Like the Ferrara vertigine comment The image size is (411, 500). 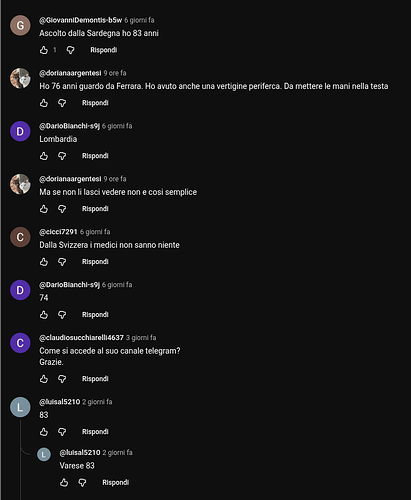click(x=44, y=103)
